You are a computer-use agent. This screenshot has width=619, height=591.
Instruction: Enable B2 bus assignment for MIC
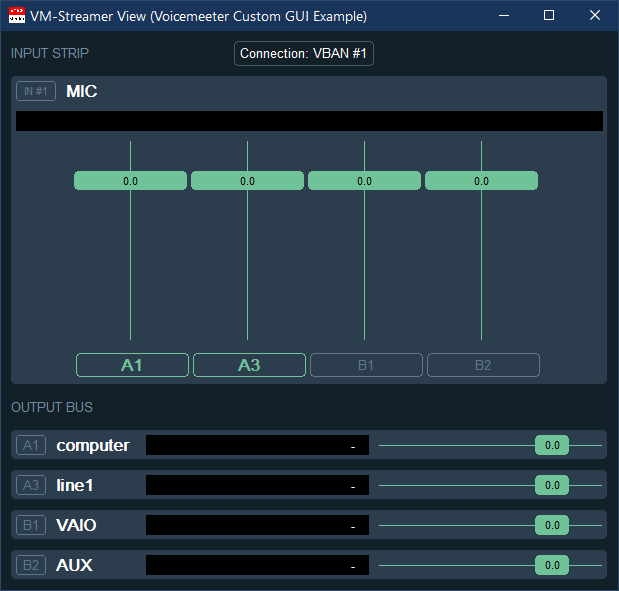coord(483,365)
